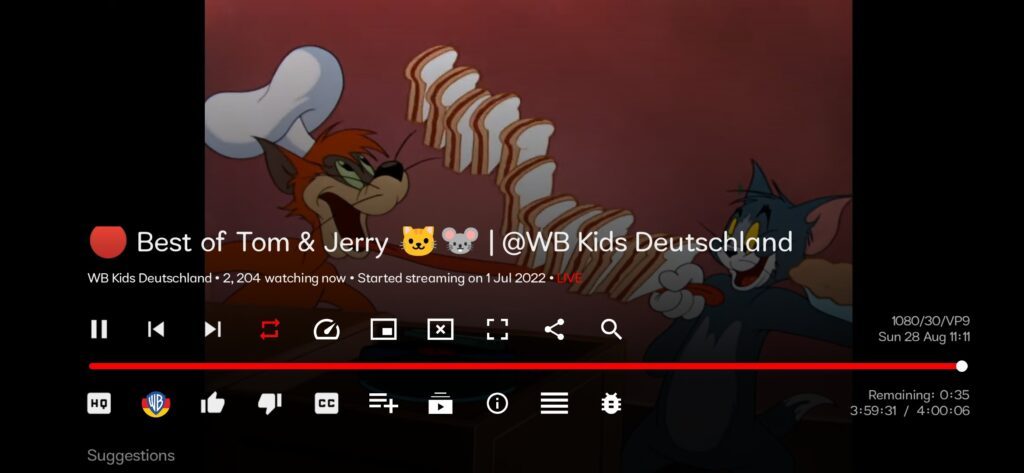Open the description lines icon
1024x473 pixels.
pyautogui.click(x=554, y=404)
